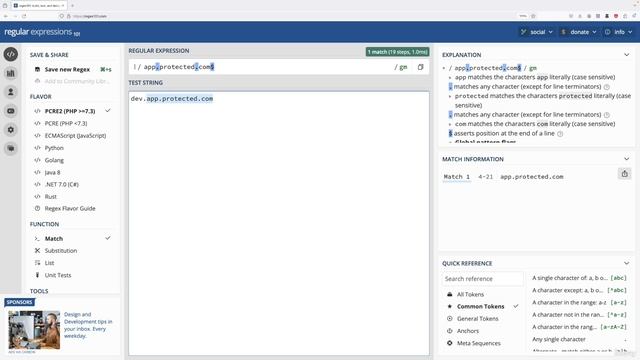Viewport: 640px width, 360px height.
Task: Click the Regex Flavor Guide icon
Action: (37, 208)
